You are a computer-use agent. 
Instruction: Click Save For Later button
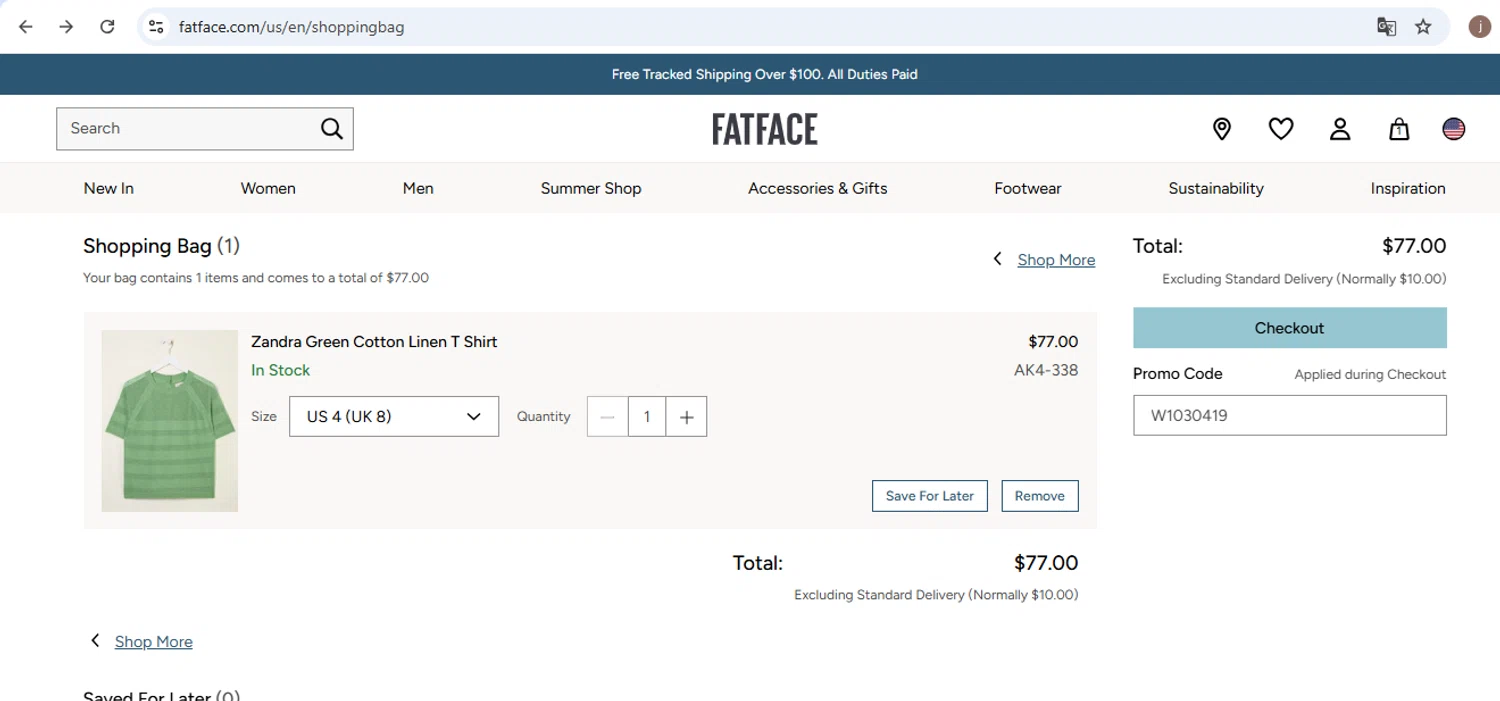[930, 496]
